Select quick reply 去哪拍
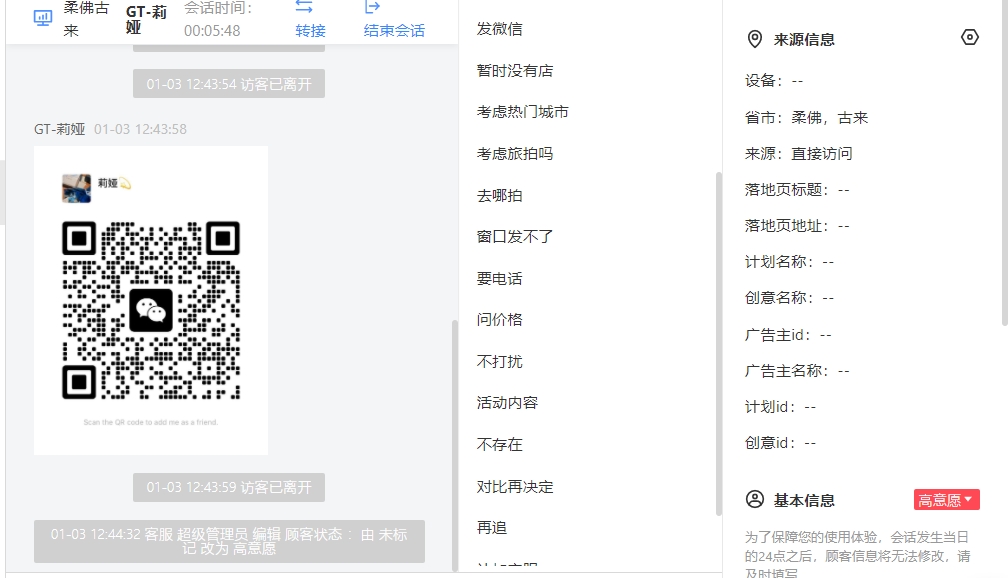 point(500,195)
